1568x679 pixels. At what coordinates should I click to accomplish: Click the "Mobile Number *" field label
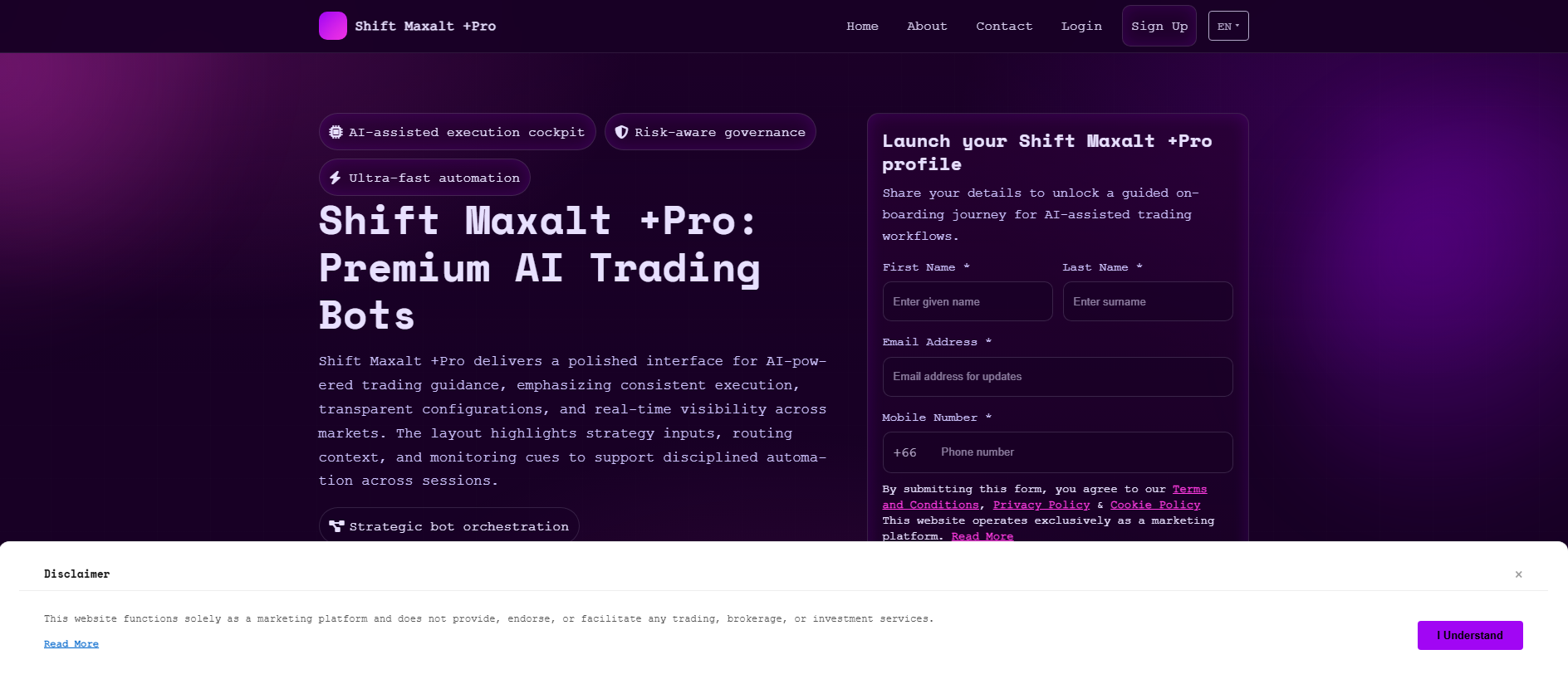click(937, 418)
